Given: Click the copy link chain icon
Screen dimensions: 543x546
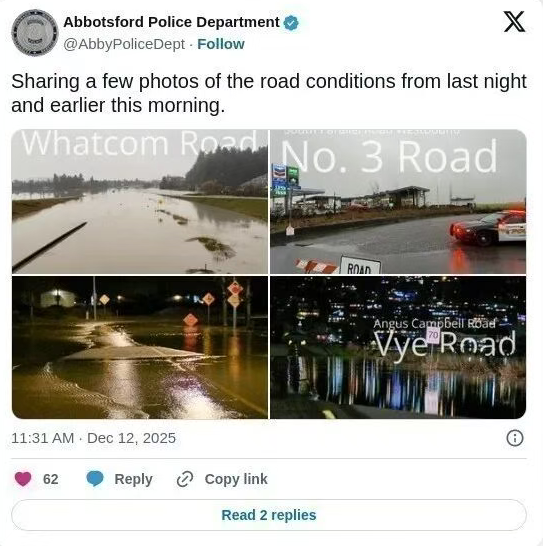Looking at the screenshot, I should (185, 479).
